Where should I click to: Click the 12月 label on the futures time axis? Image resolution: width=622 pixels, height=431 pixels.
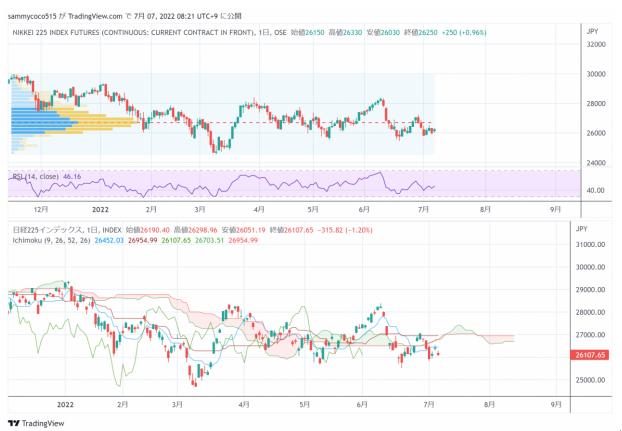[41, 209]
